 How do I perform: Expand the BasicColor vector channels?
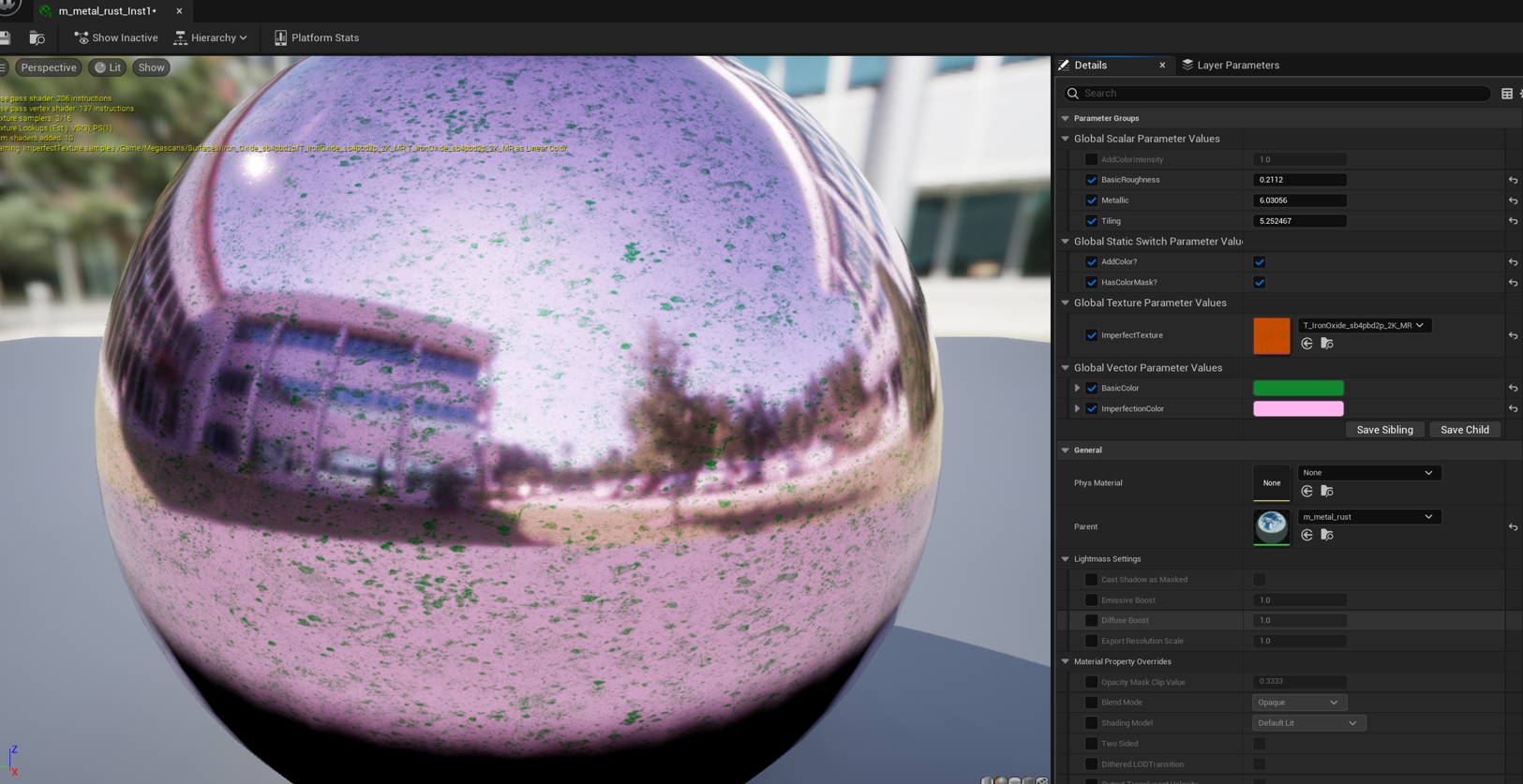[x=1077, y=388]
